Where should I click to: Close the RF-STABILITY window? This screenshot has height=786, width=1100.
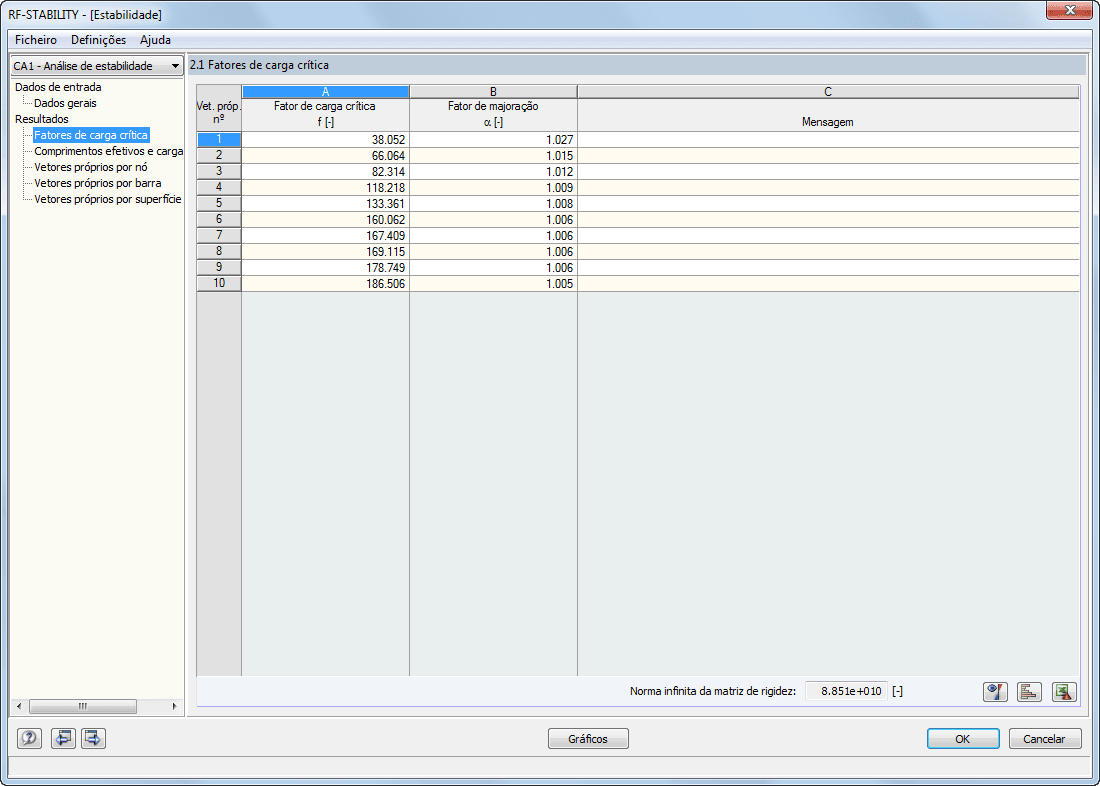pos(1069,10)
